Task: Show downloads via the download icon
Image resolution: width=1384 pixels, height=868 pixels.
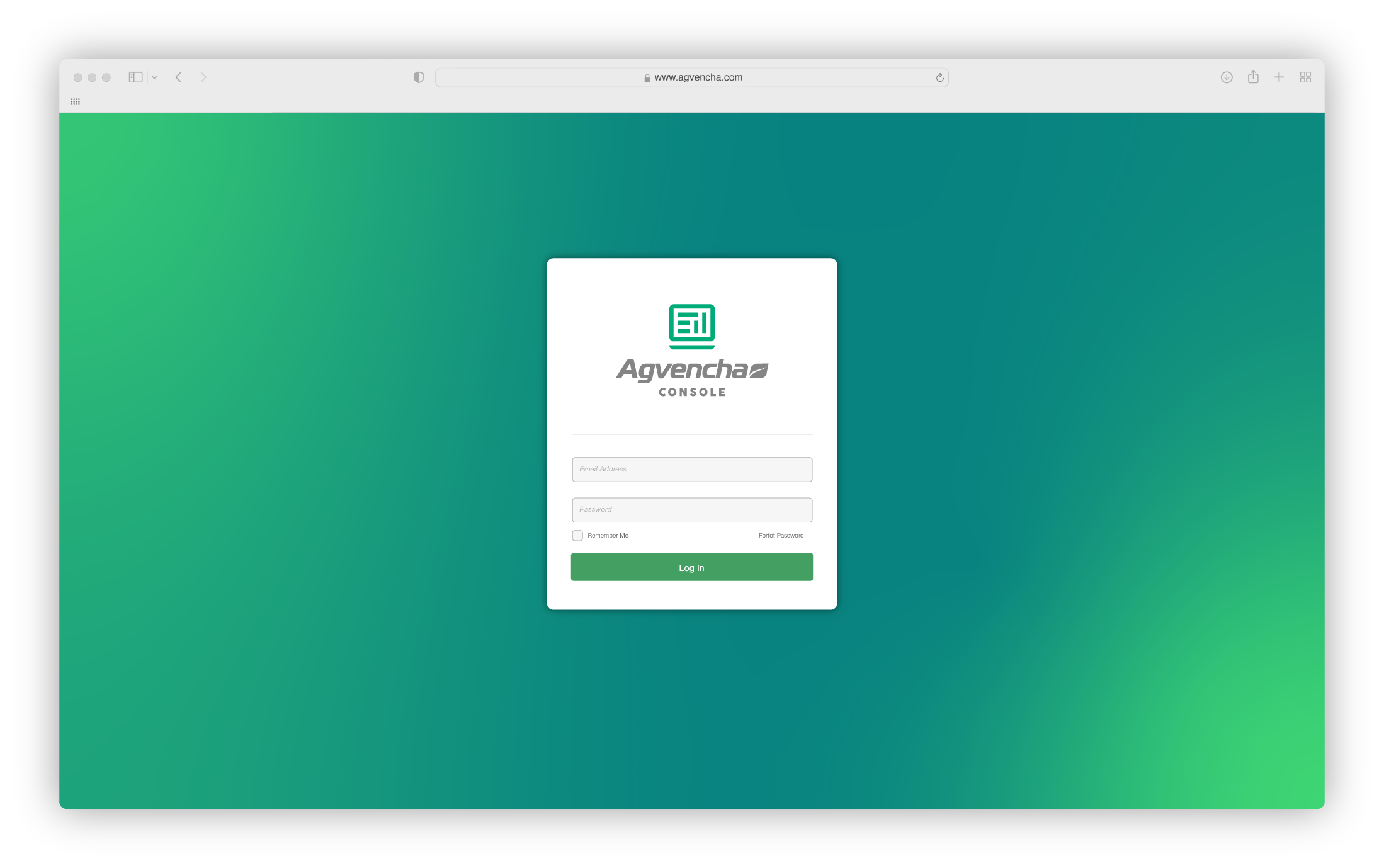Action: (x=1226, y=77)
